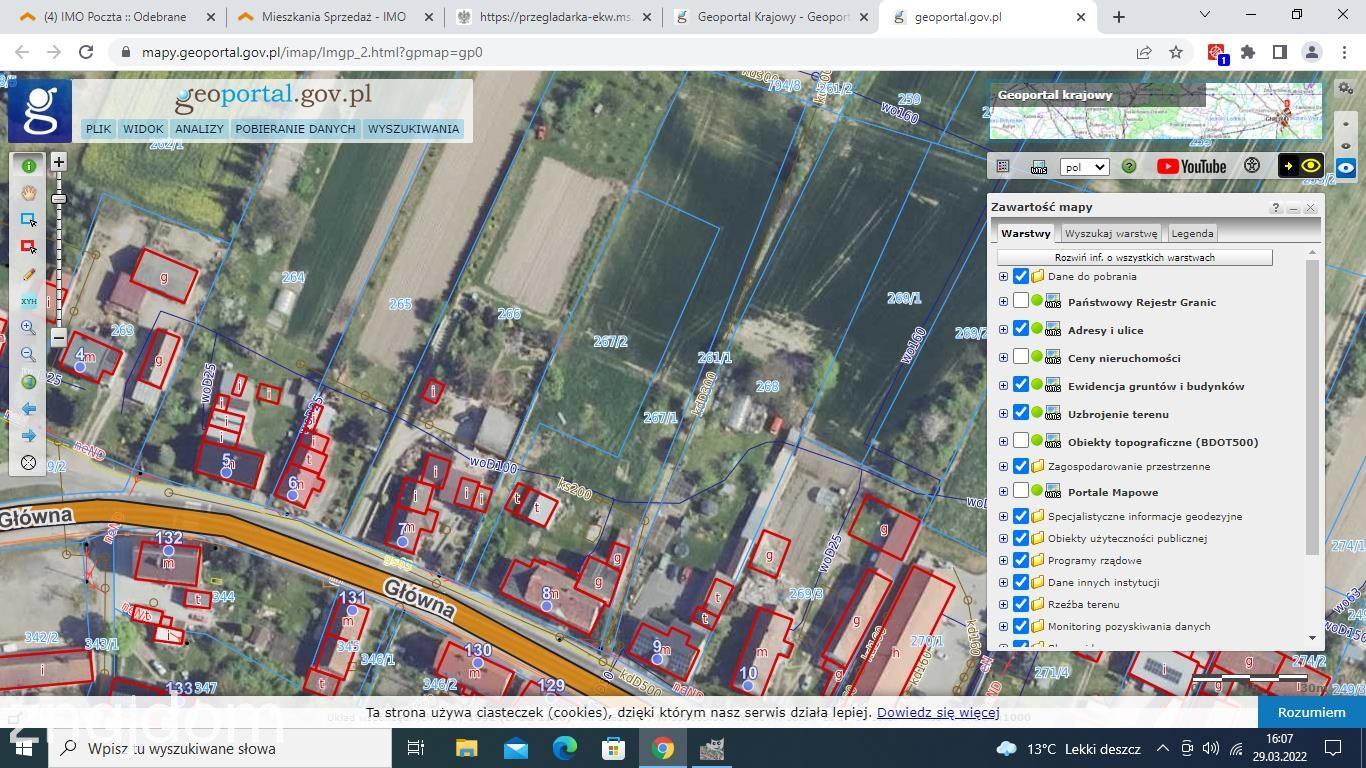Viewport: 1366px width, 768px height.
Task: Activate the hand pan tool
Action: coord(28,193)
